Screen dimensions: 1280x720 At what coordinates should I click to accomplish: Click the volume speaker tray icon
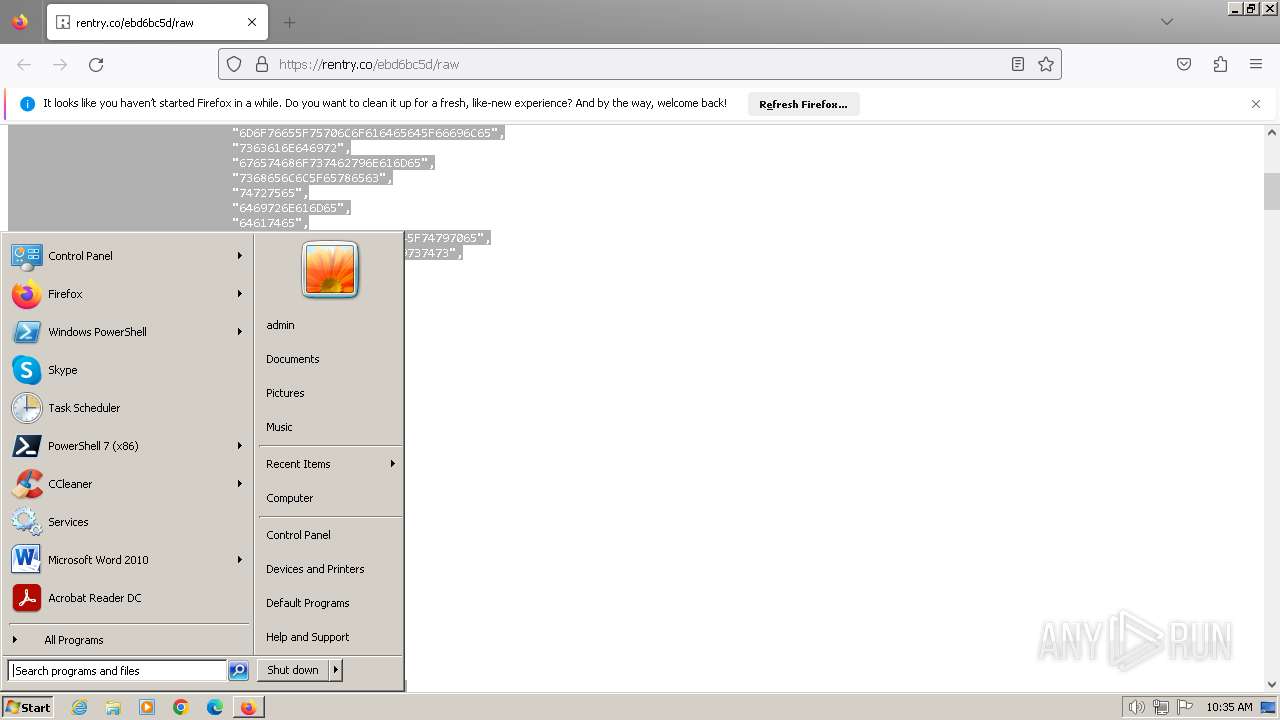click(1136, 707)
